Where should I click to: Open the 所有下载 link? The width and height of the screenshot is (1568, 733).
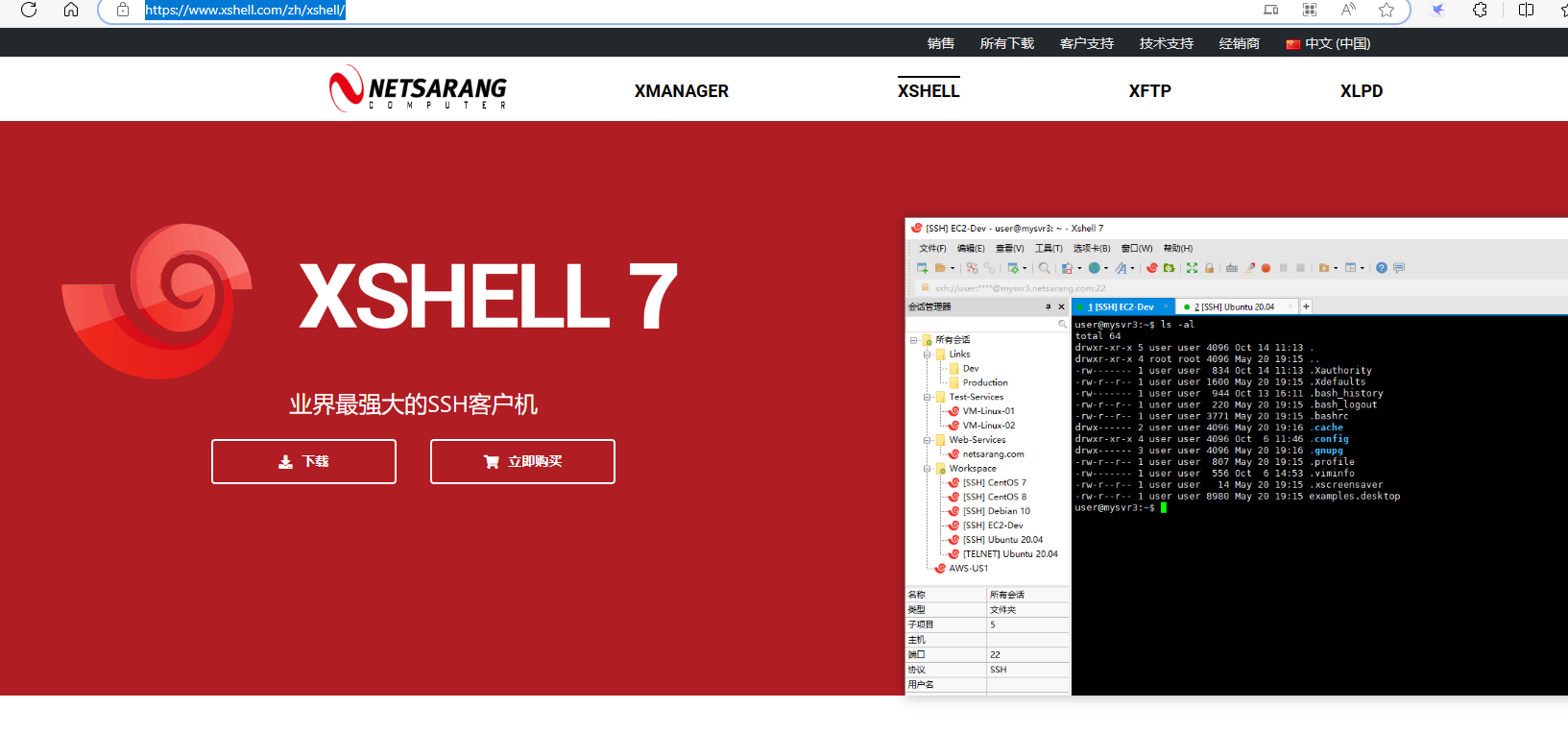[x=1007, y=43]
